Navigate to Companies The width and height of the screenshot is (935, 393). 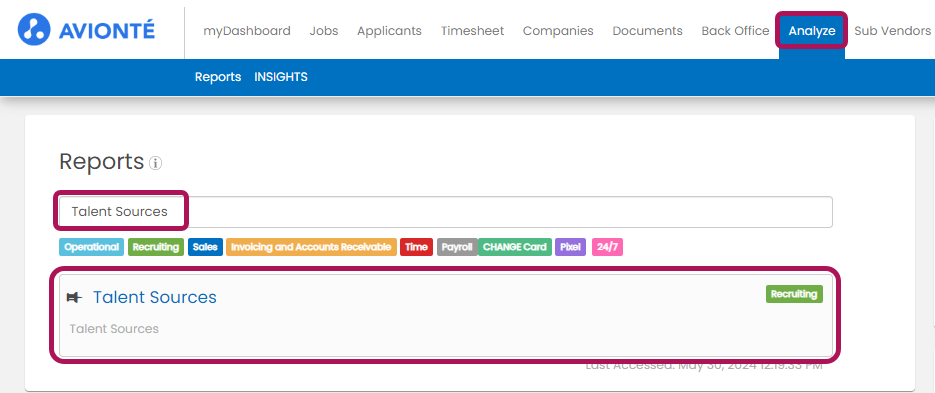pos(558,31)
